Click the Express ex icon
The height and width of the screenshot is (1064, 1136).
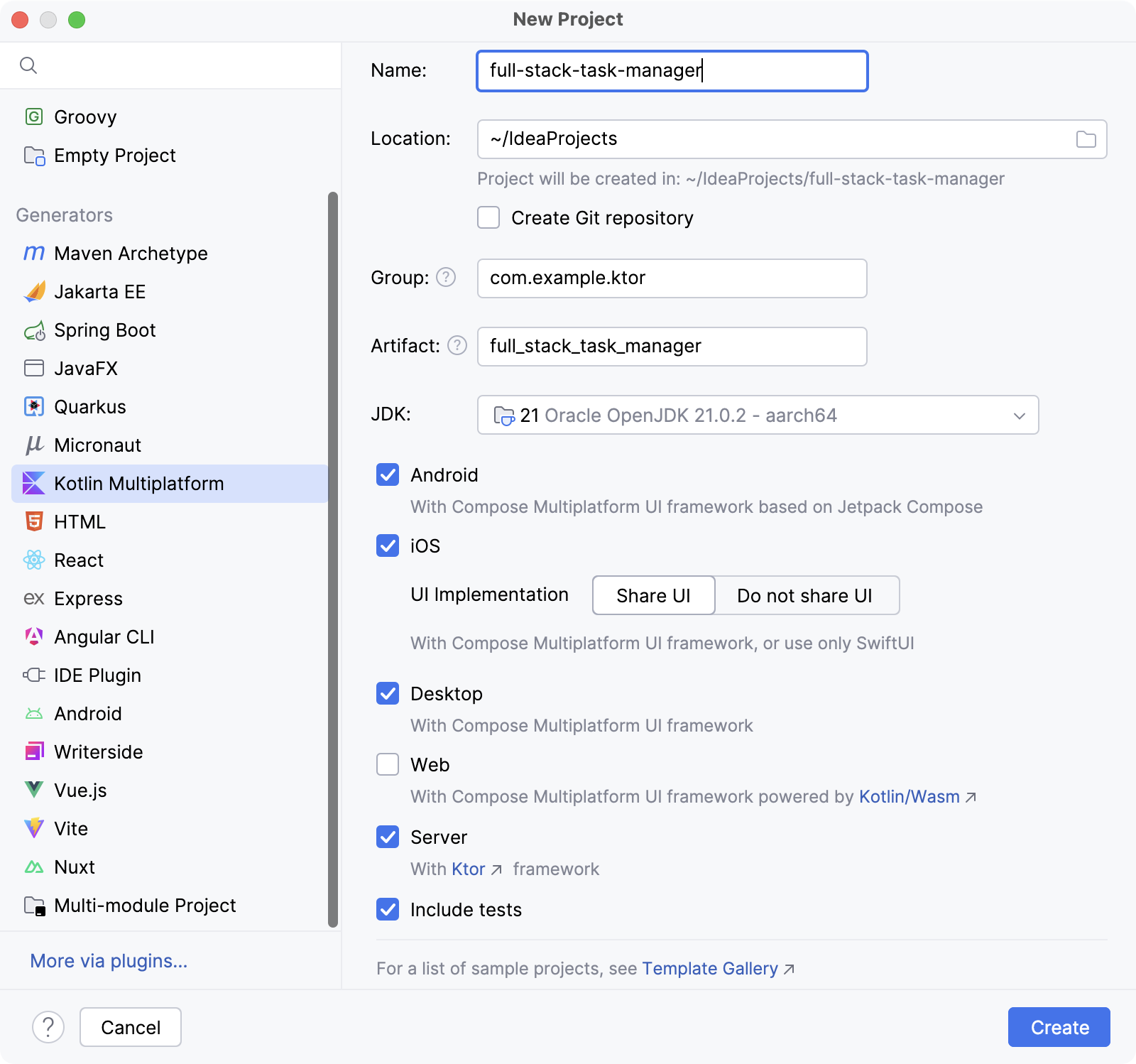(34, 598)
